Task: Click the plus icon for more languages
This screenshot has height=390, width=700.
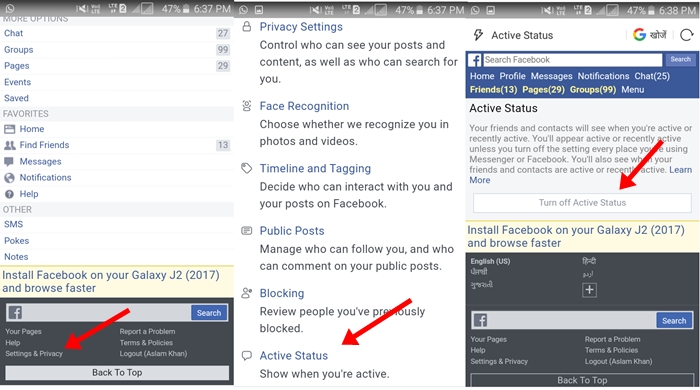Action: coord(589,290)
